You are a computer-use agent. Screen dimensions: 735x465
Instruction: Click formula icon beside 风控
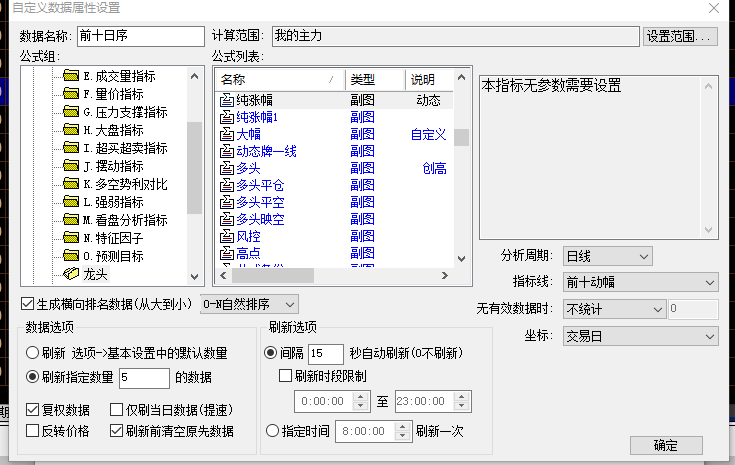227,236
